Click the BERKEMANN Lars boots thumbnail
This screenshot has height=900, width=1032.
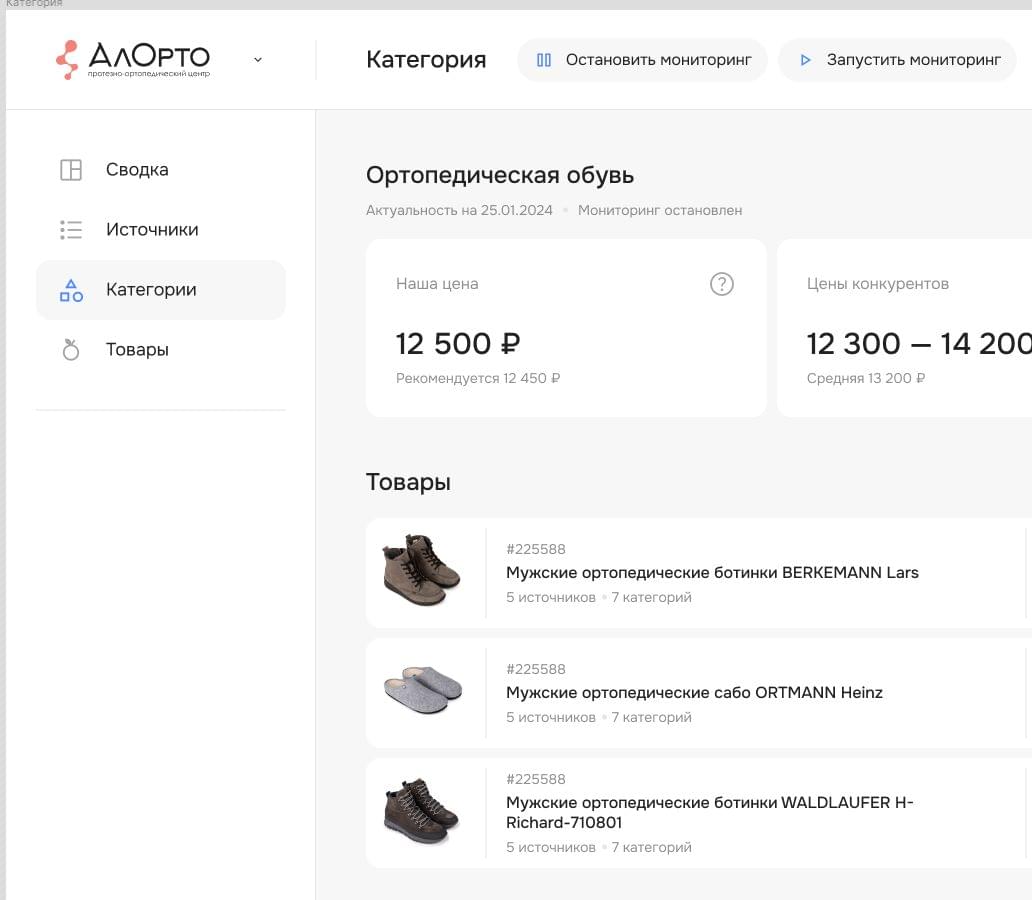422,572
